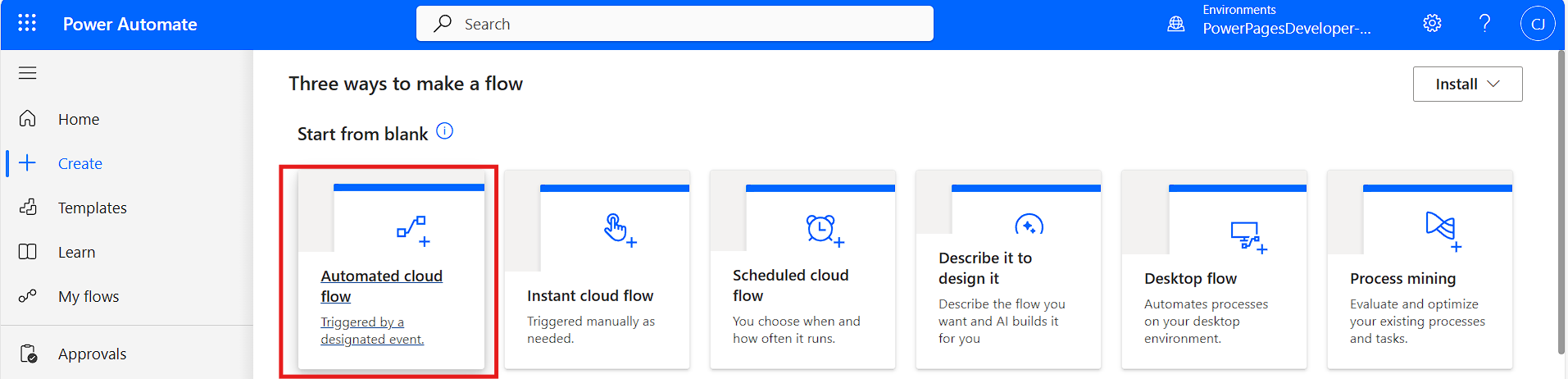This screenshot has height=379, width=1568.
Task: Open My flows from the sidebar
Action: 89,297
